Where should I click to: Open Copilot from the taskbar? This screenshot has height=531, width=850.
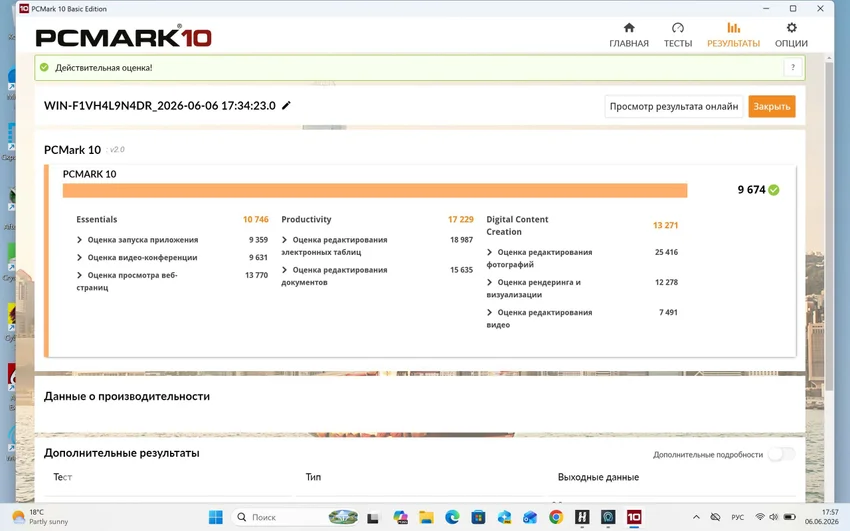[x=401, y=517]
